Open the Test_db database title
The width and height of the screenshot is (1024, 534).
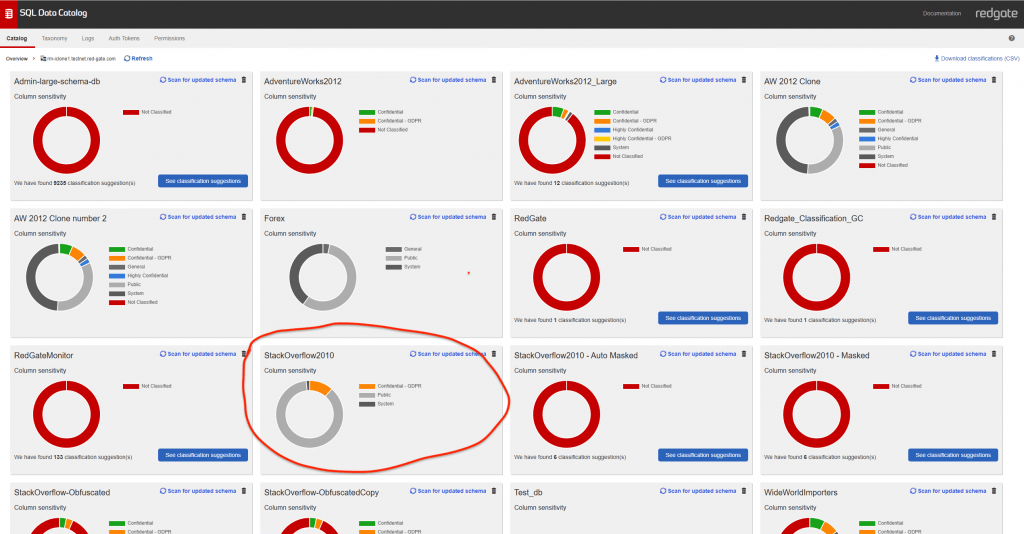click(x=528, y=493)
